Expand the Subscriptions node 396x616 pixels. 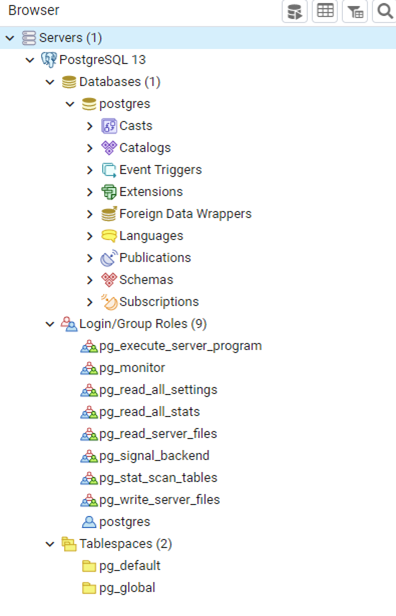pyautogui.click(x=90, y=302)
